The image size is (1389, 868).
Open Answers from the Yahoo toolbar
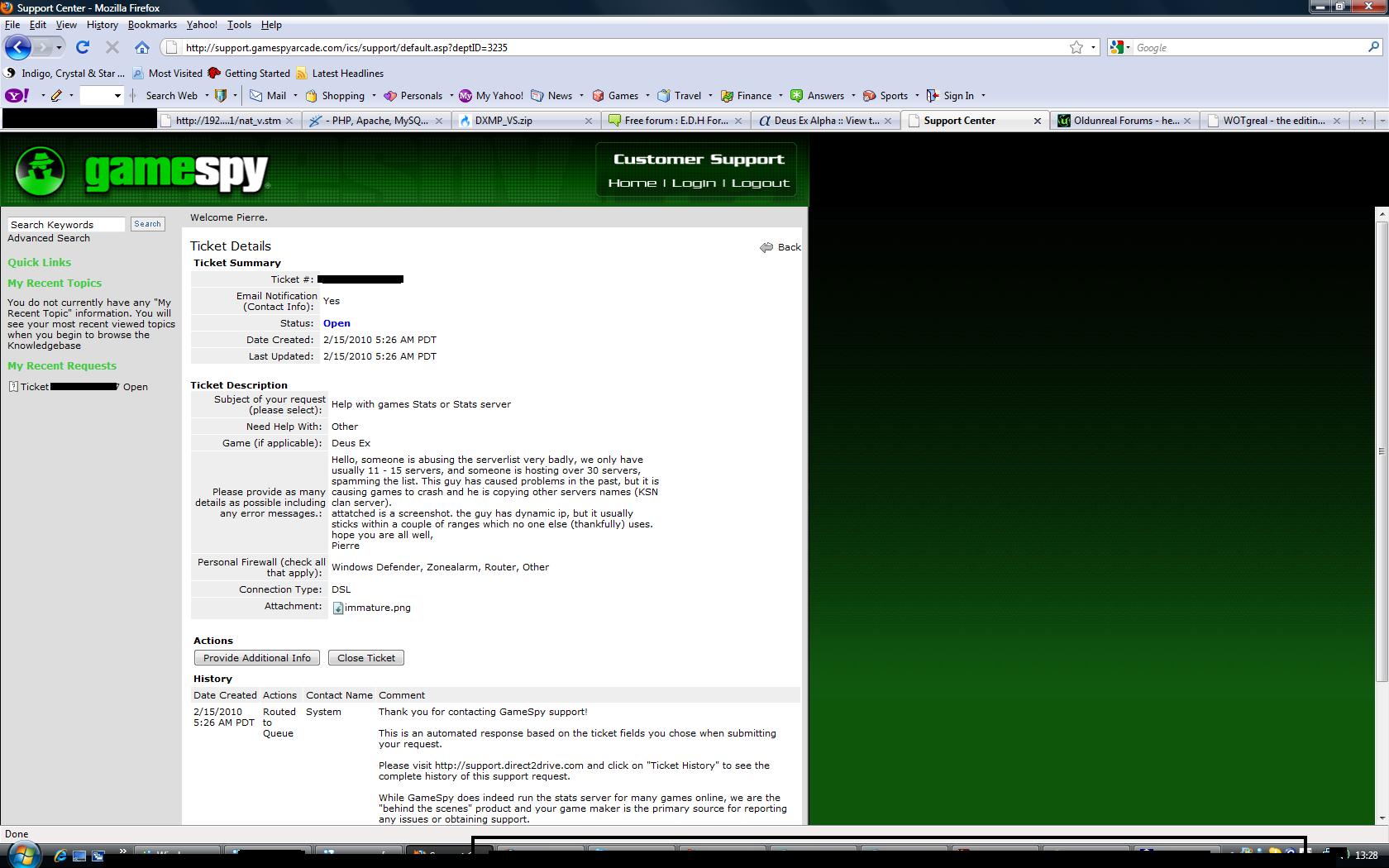(x=817, y=95)
